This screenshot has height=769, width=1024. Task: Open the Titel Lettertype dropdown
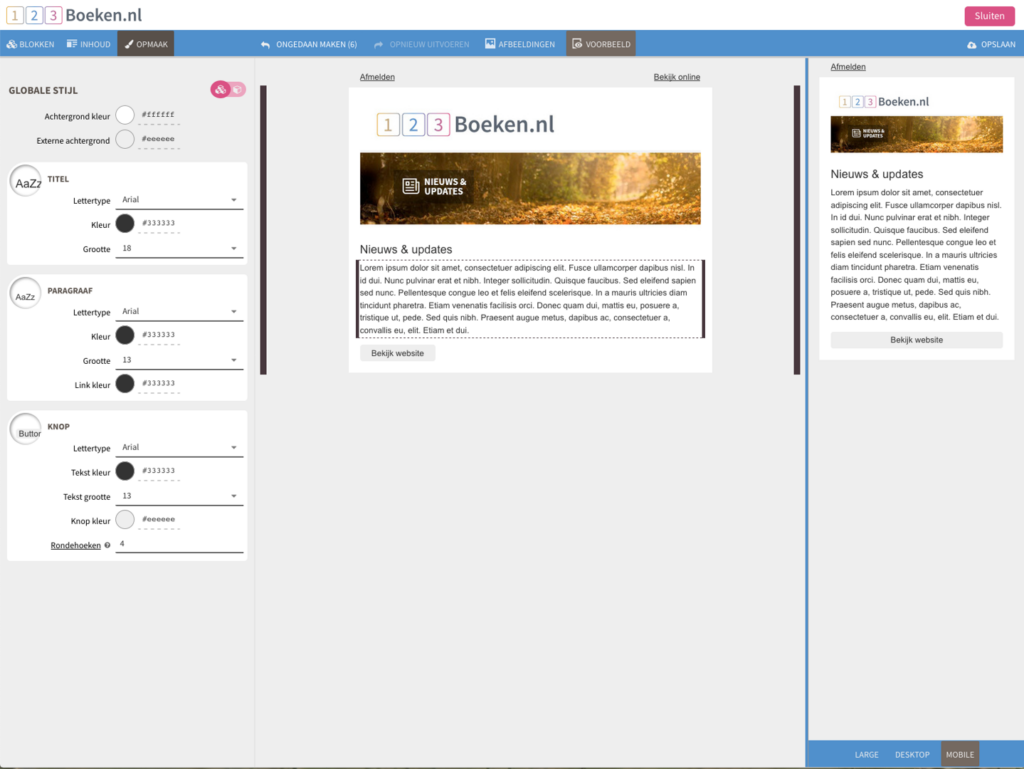pos(179,200)
